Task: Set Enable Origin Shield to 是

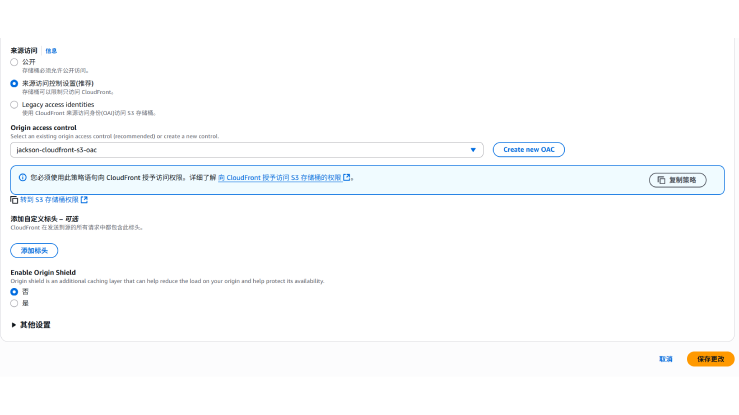Action: (x=14, y=302)
